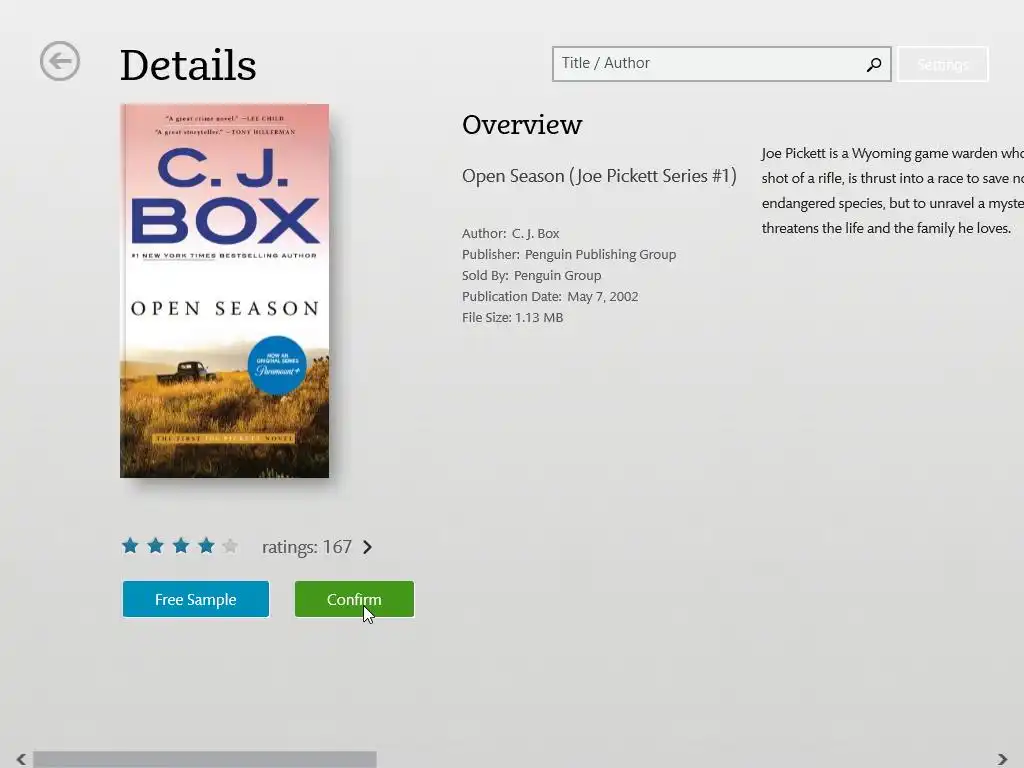The width and height of the screenshot is (1024, 768).
Task: Download the Free Sample
Action: click(x=196, y=599)
